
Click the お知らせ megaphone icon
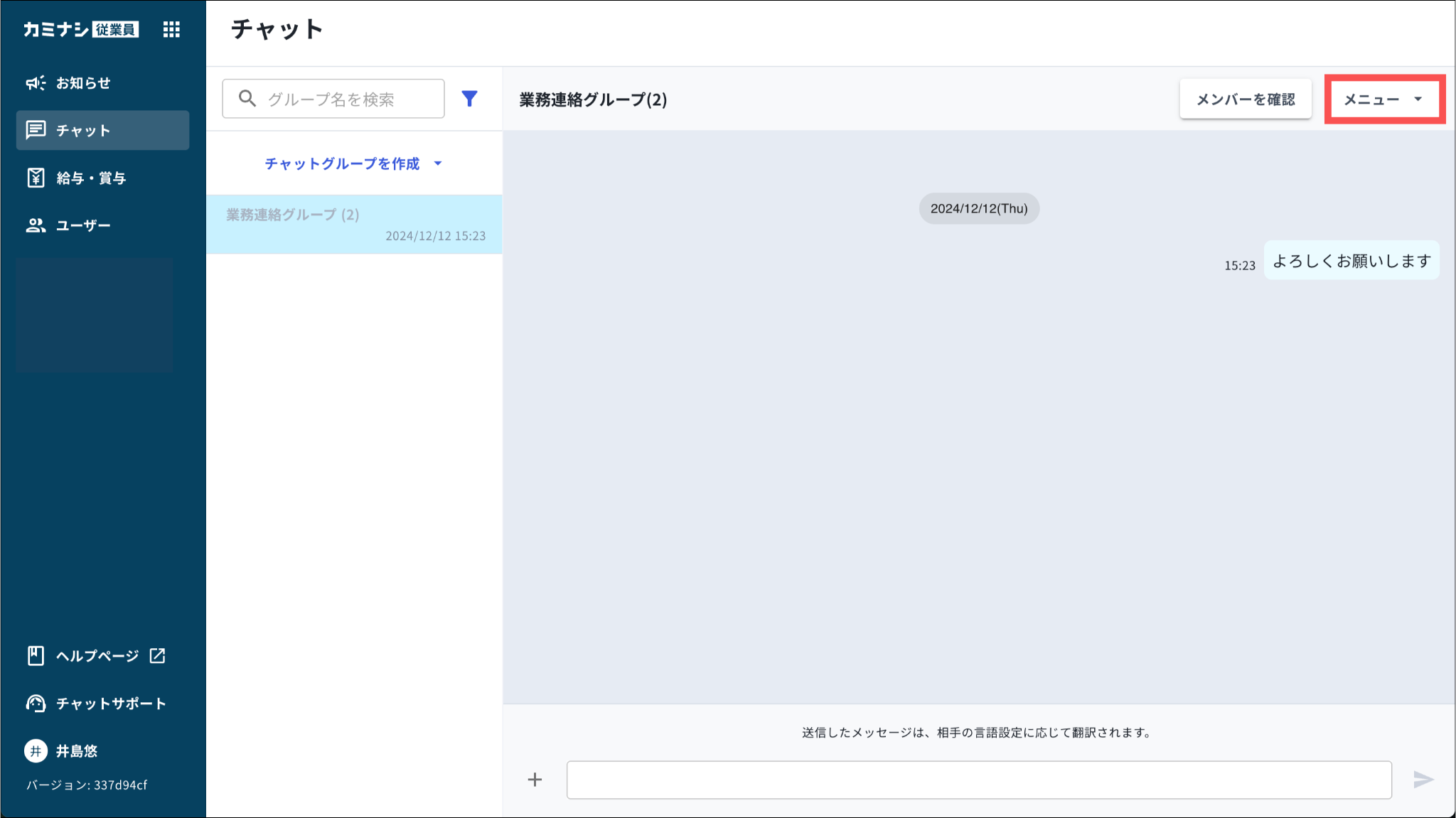36,83
